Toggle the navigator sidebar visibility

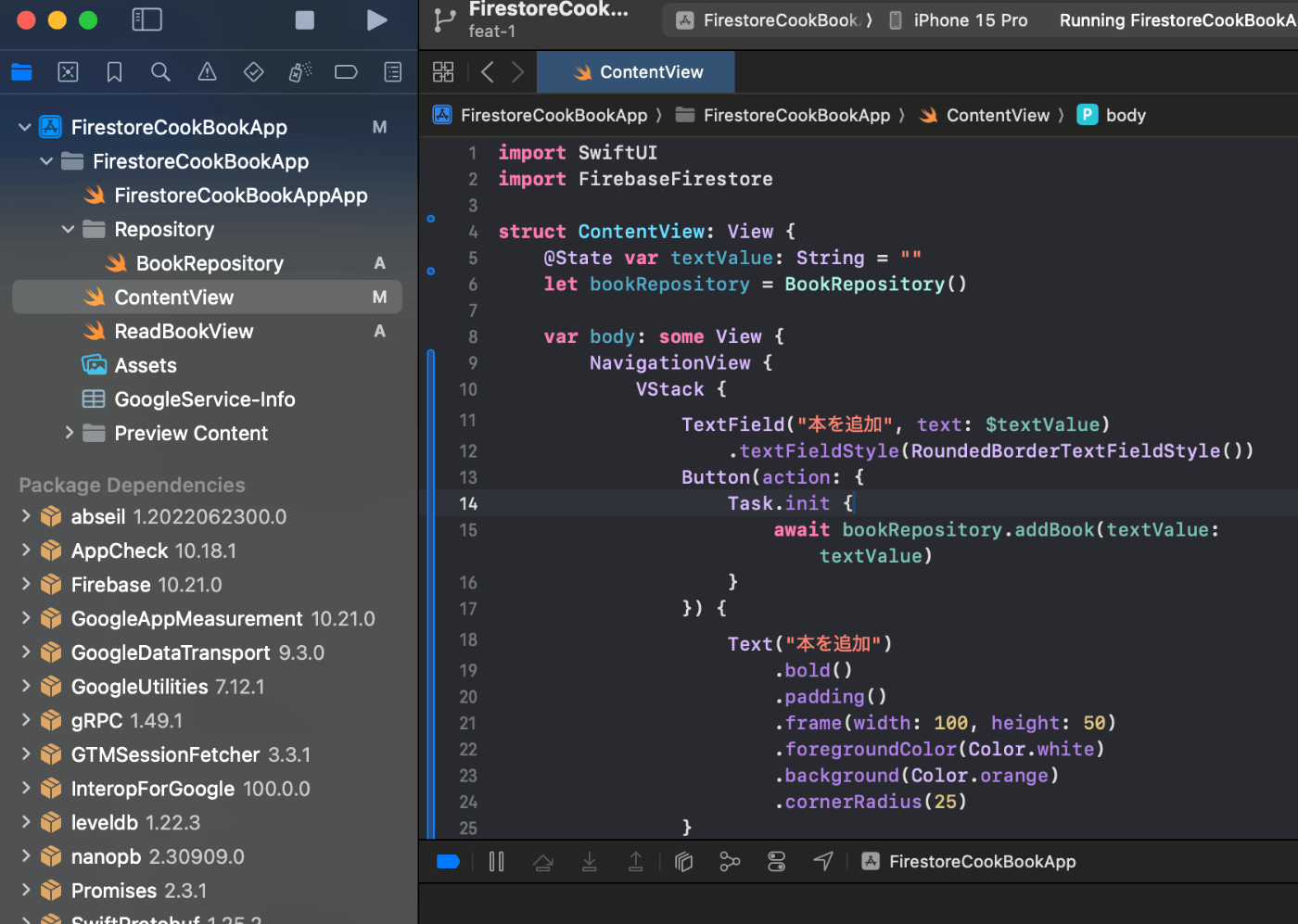click(x=146, y=19)
